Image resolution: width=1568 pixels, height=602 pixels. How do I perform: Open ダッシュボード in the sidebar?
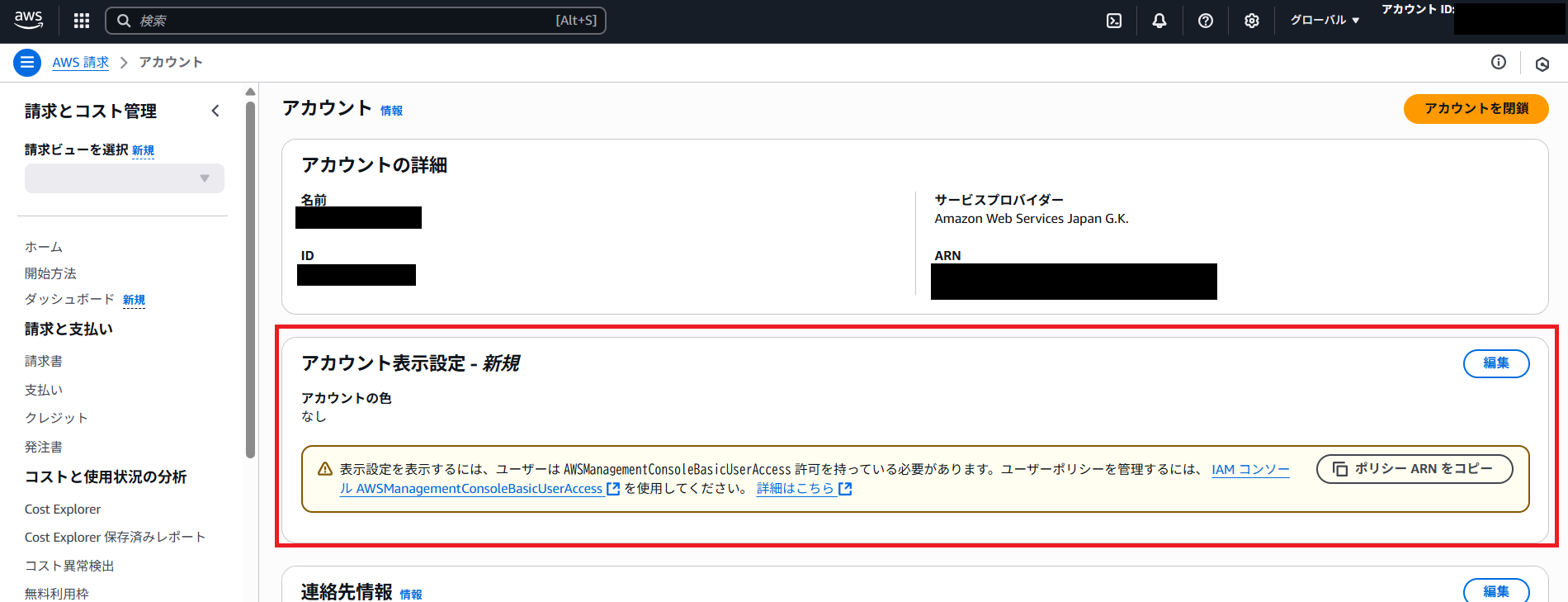(69, 300)
